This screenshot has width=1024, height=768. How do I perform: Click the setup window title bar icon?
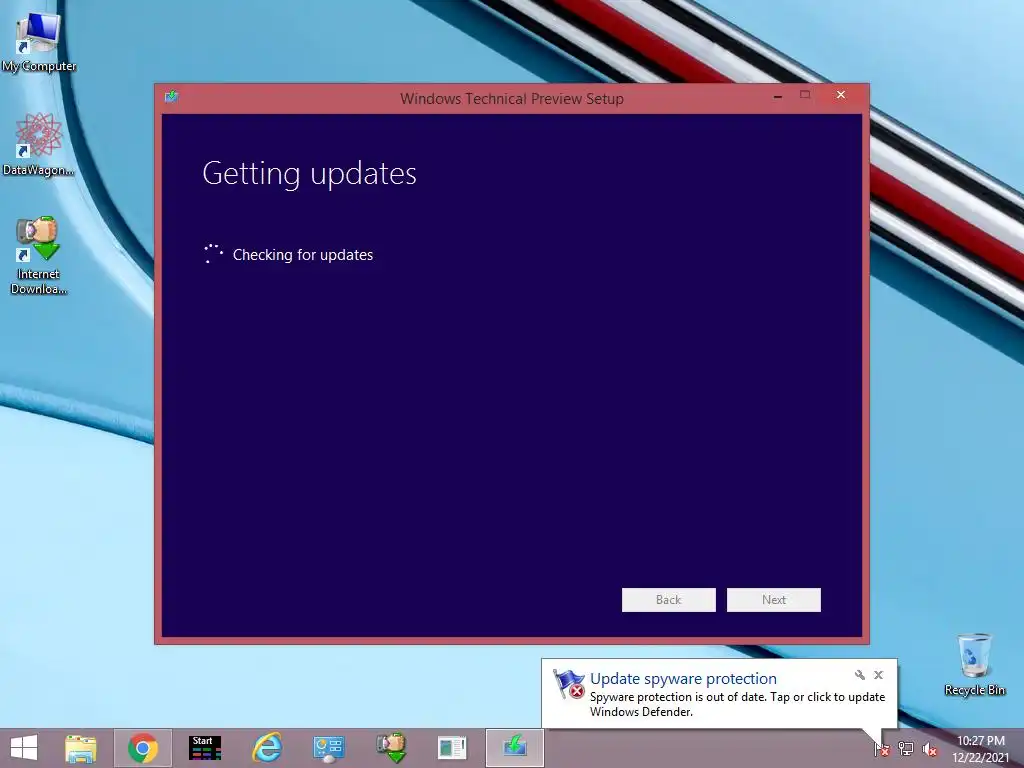tap(171, 97)
